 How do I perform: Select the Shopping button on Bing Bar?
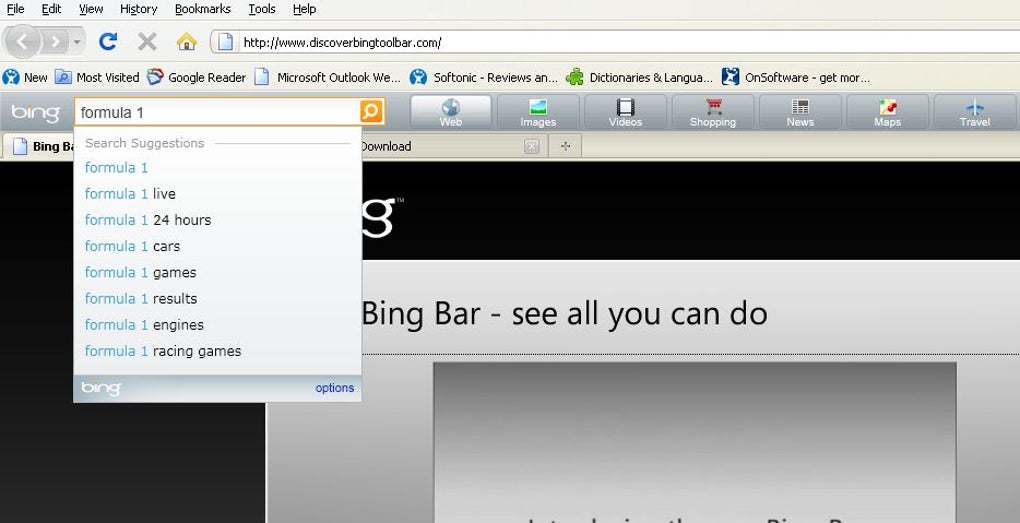click(713, 112)
